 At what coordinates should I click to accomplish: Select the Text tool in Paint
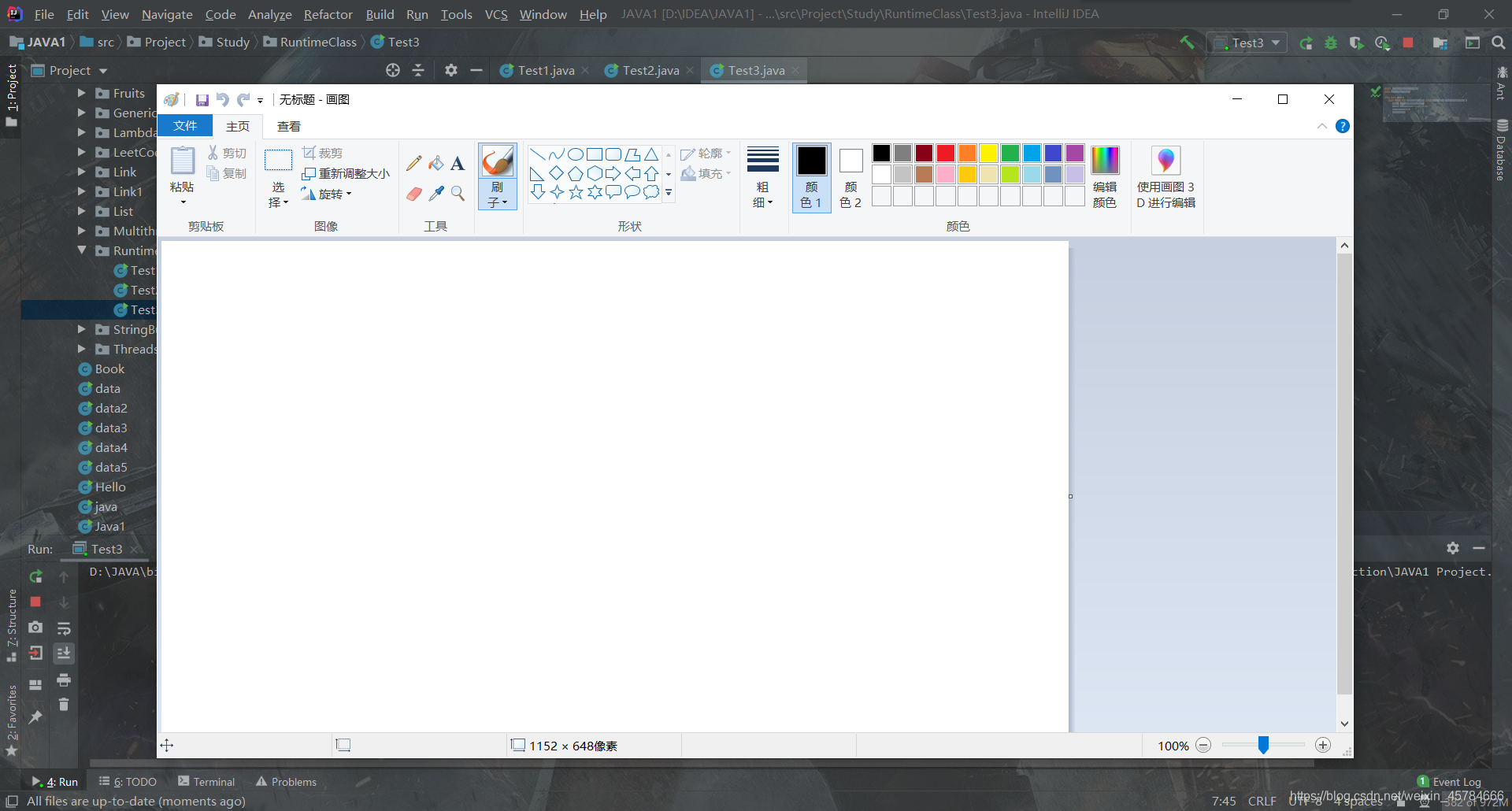tap(458, 164)
